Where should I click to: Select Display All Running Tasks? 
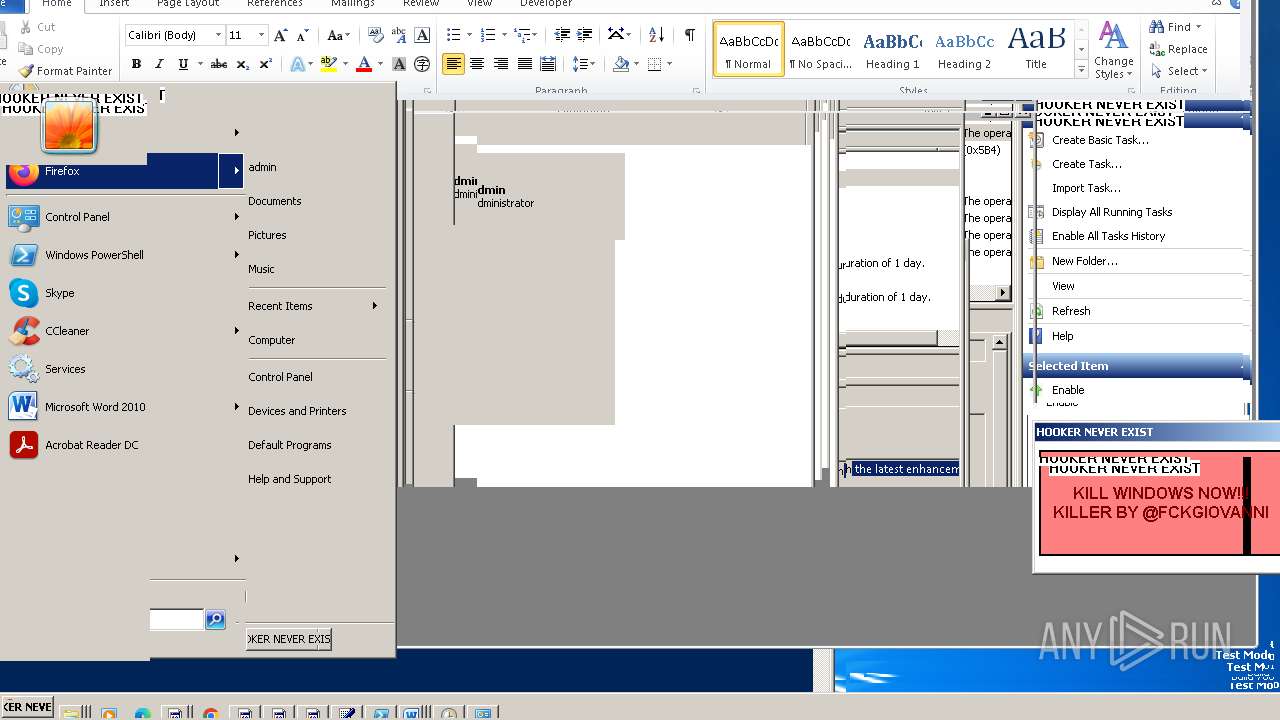coord(1112,212)
